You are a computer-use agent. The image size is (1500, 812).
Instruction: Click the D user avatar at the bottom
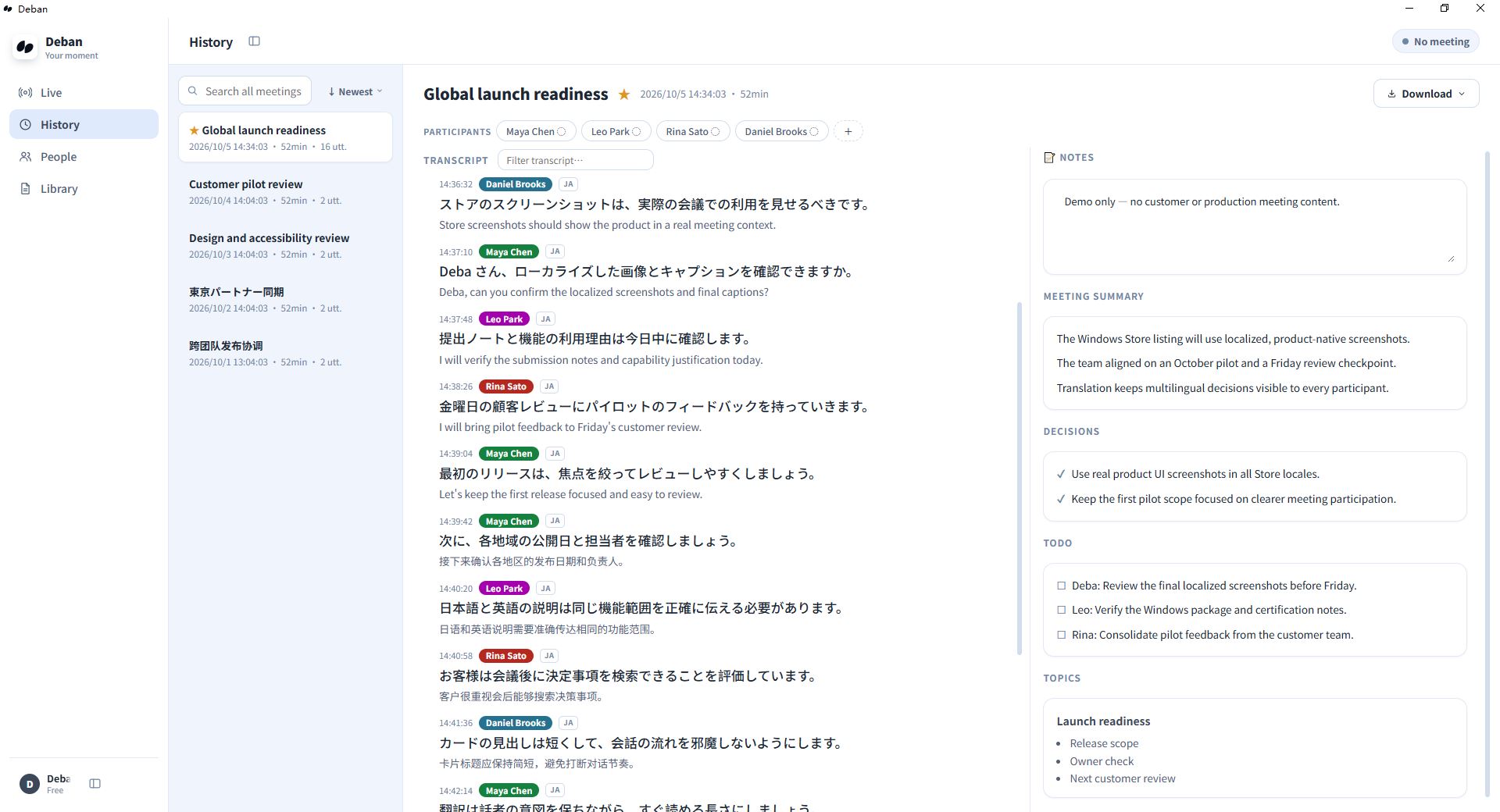(30, 784)
